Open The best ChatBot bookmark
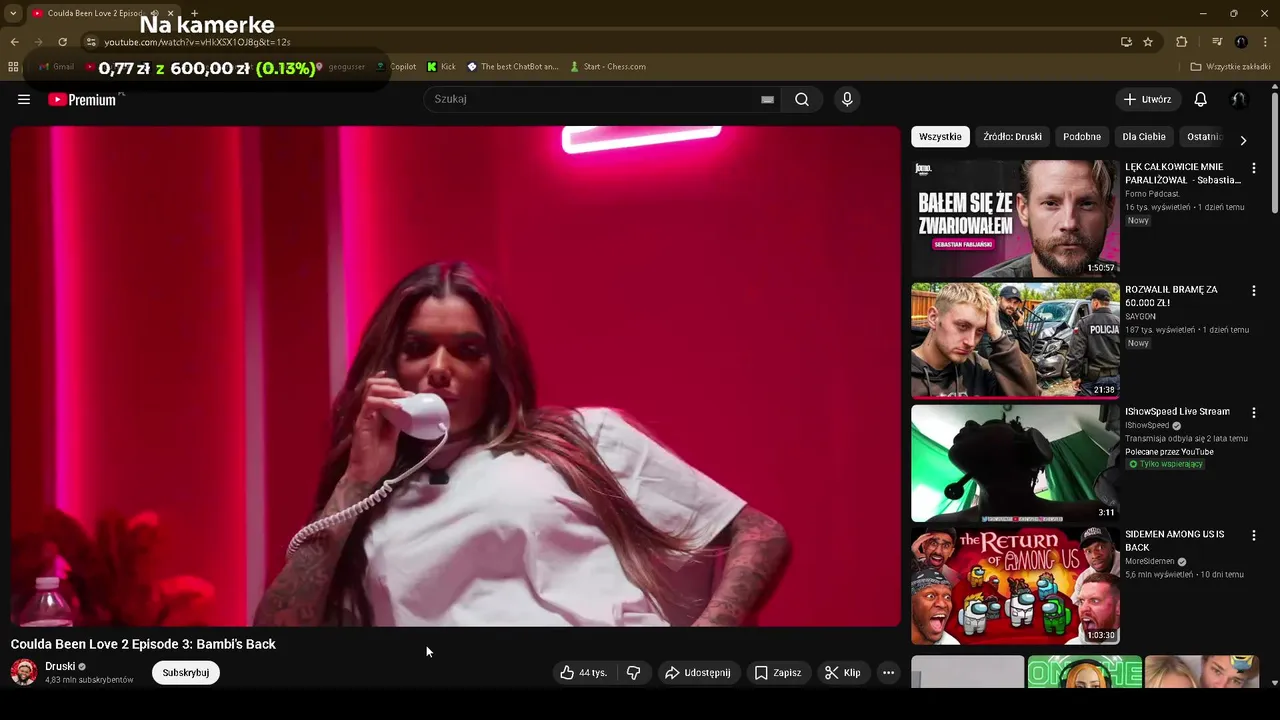The image size is (1280, 720). [513, 67]
